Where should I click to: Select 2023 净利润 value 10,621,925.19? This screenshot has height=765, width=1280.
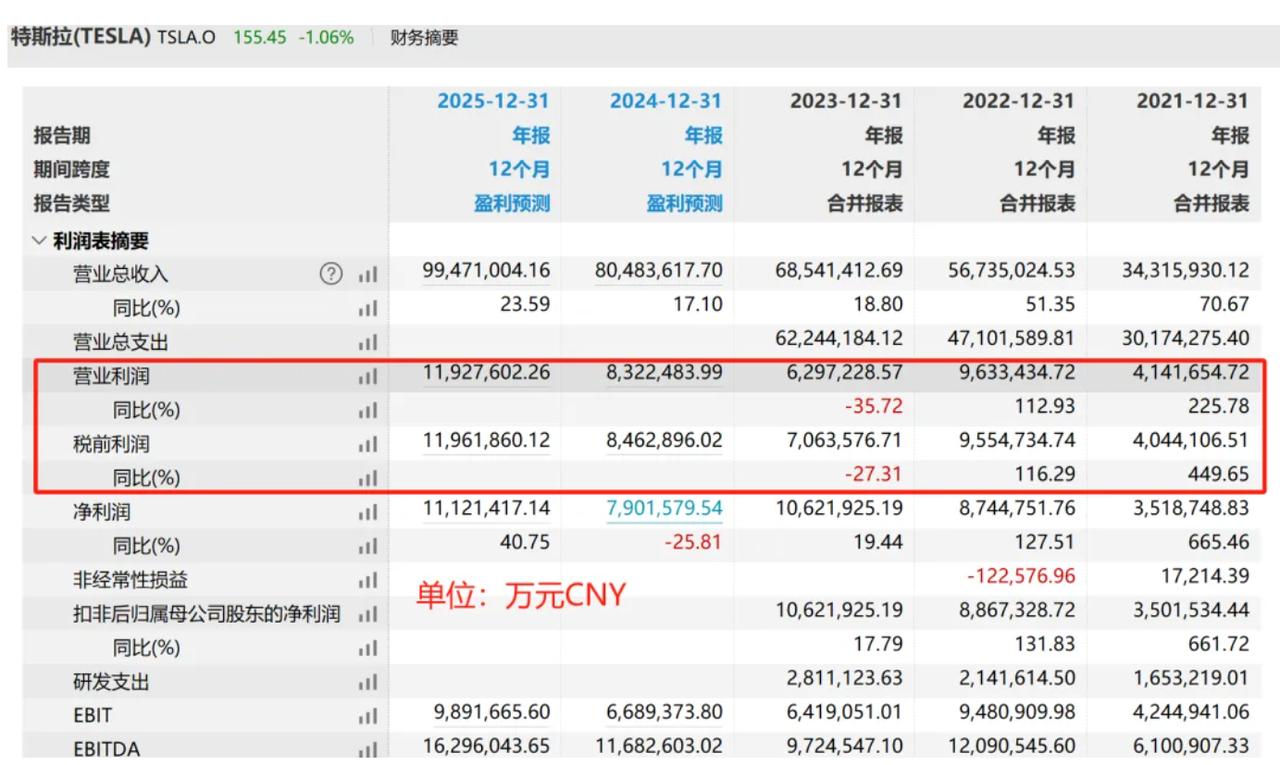tap(839, 508)
